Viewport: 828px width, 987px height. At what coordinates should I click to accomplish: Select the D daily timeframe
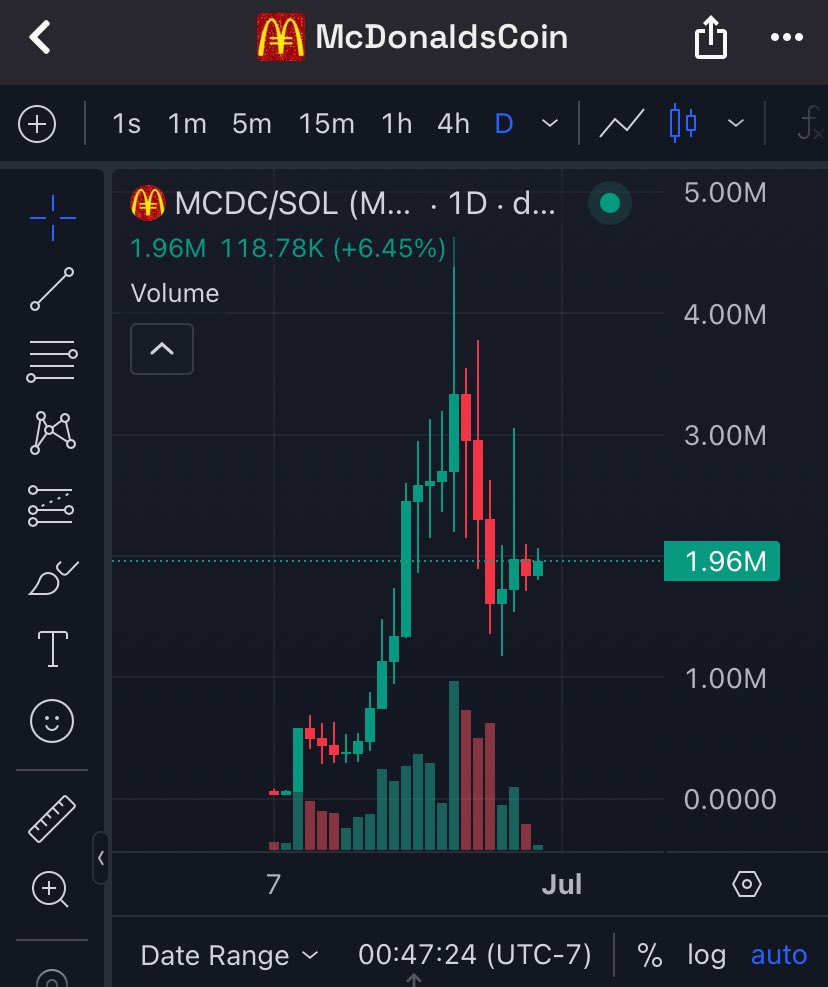coord(504,123)
